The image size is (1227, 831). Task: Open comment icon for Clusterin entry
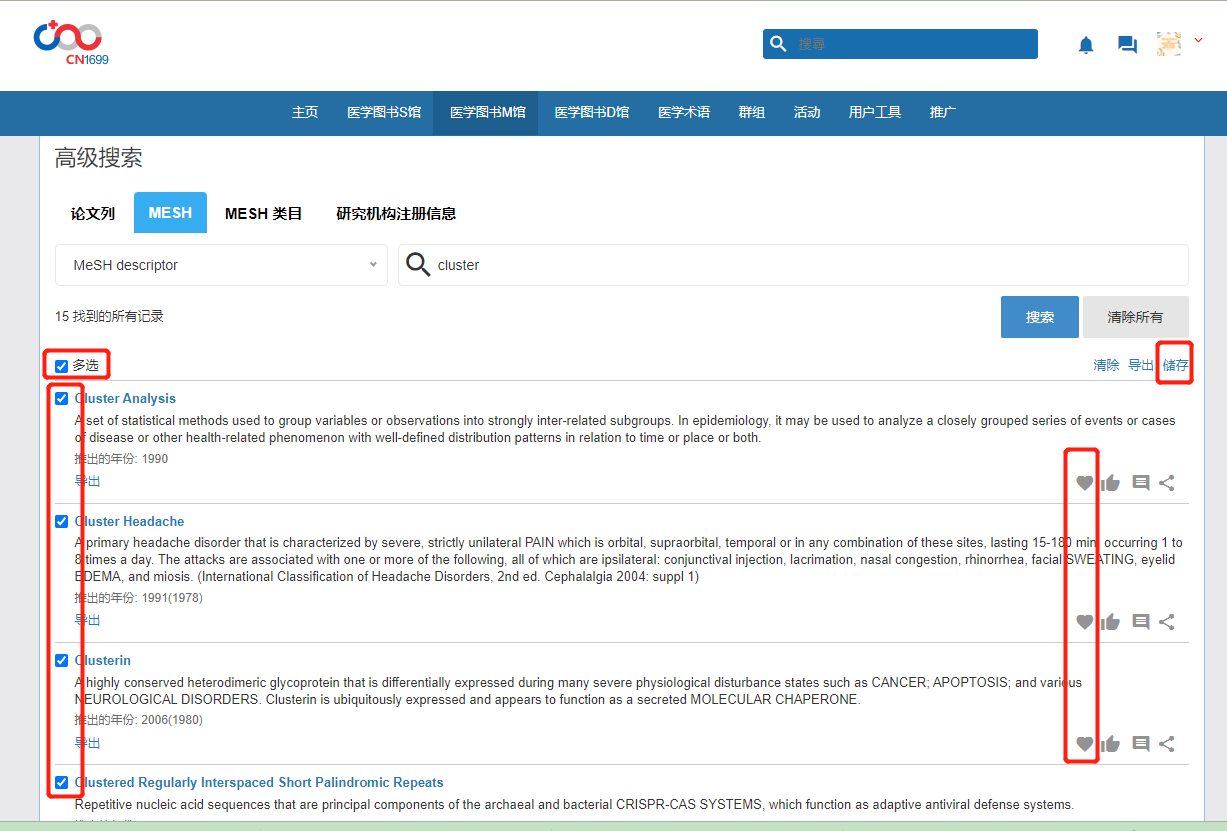[1140, 744]
